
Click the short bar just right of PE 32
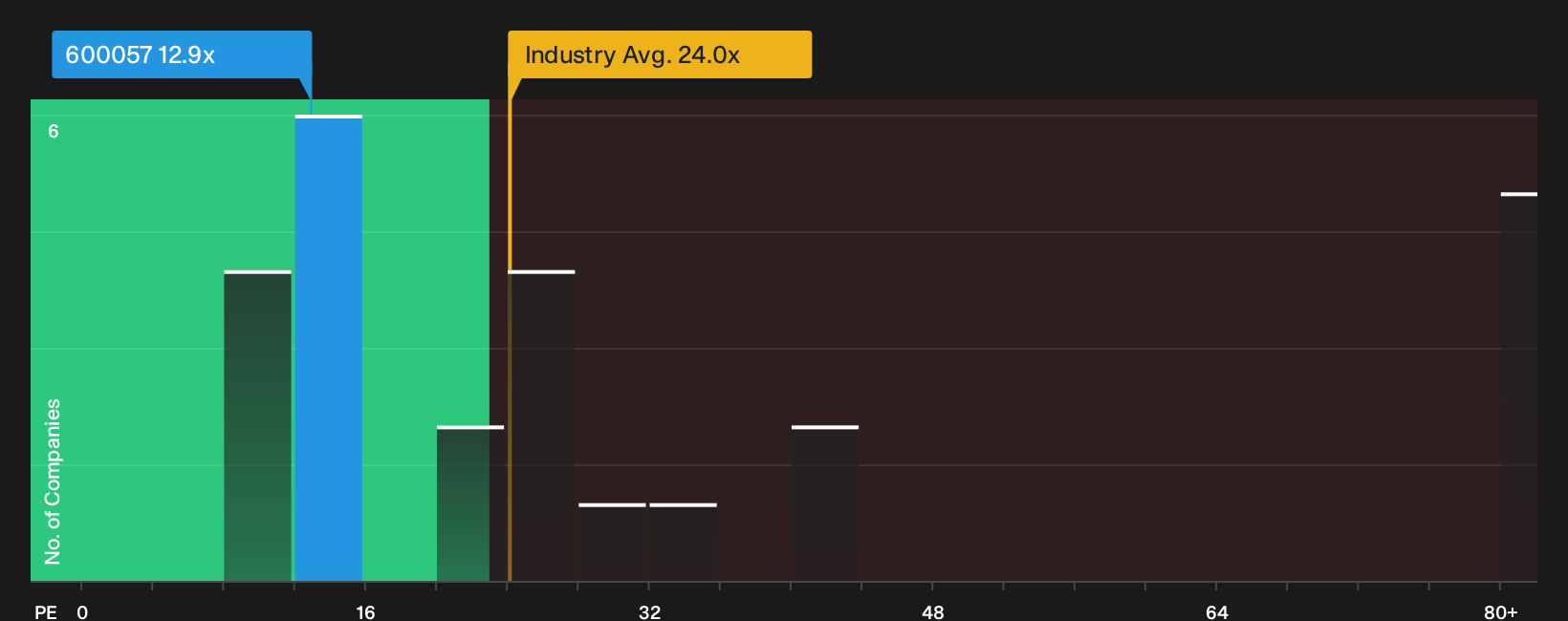click(683, 543)
